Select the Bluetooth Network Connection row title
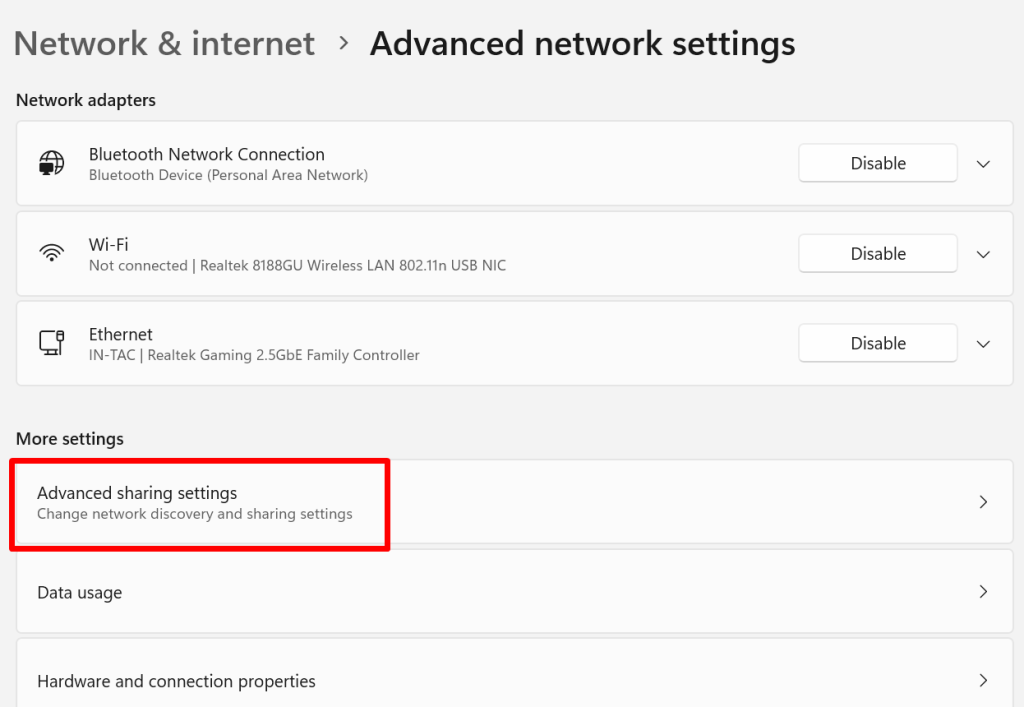Image resolution: width=1024 pixels, height=707 pixels. click(206, 154)
